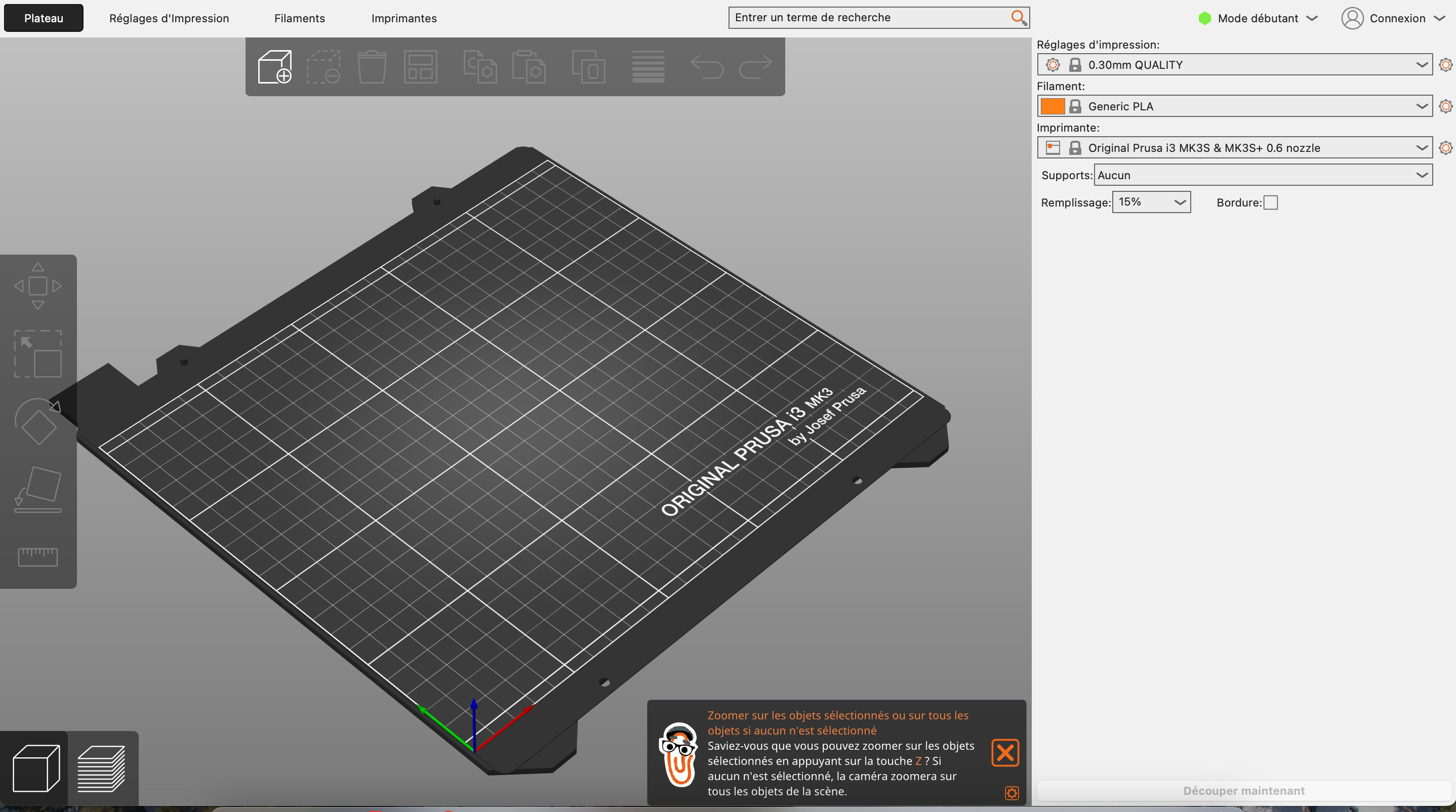
Task: Open print settings gear next to 0.30mm QUALITY
Action: [x=1445, y=64]
